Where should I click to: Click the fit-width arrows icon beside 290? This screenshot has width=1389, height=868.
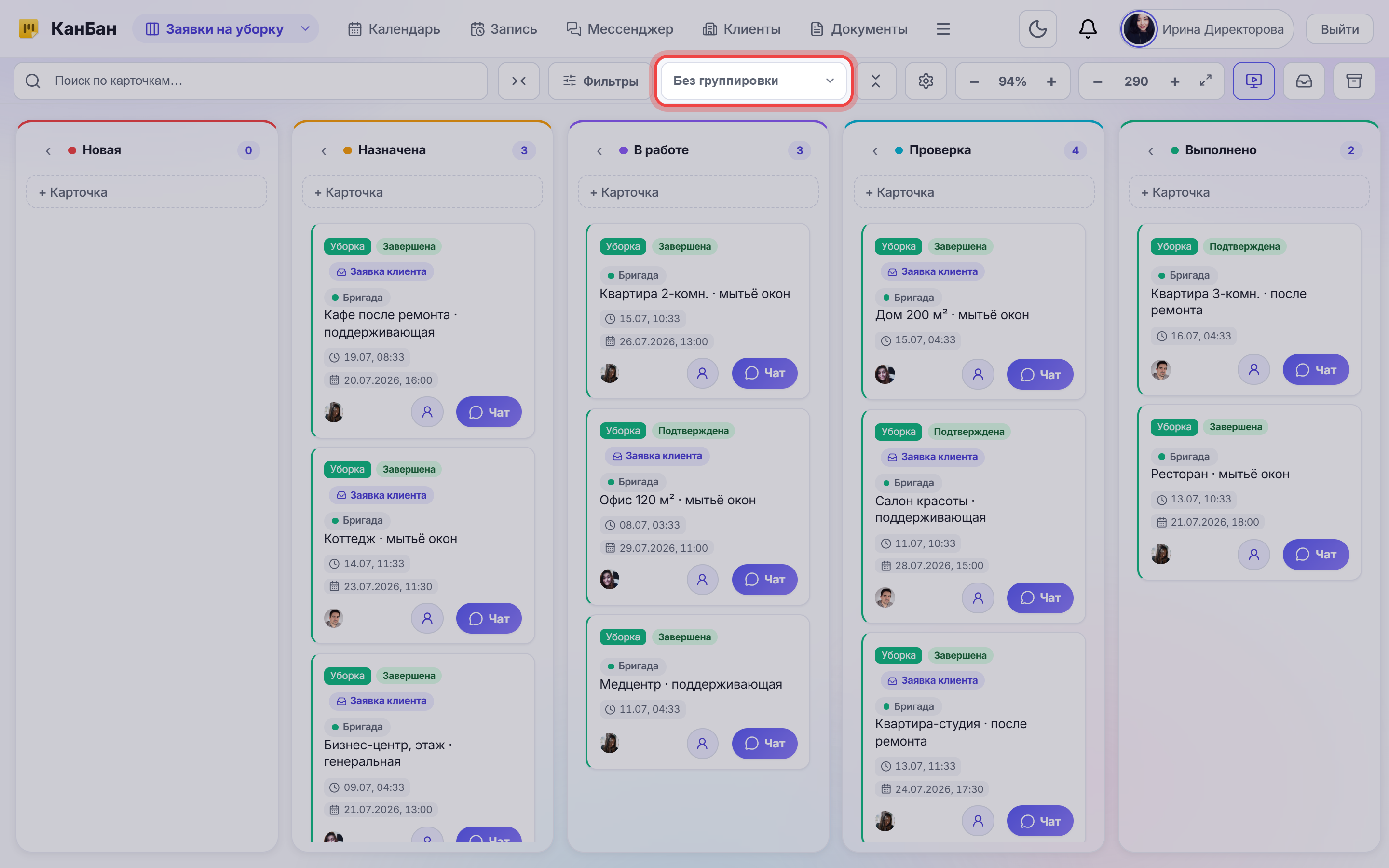point(1205,81)
